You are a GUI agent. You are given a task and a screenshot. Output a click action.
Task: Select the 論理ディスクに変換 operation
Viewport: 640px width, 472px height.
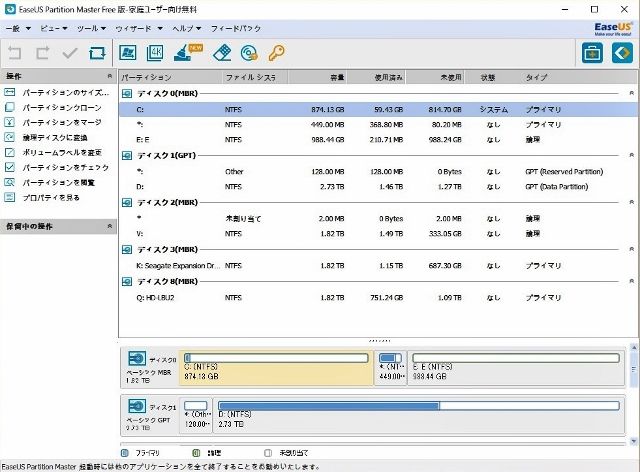[x=46, y=138]
